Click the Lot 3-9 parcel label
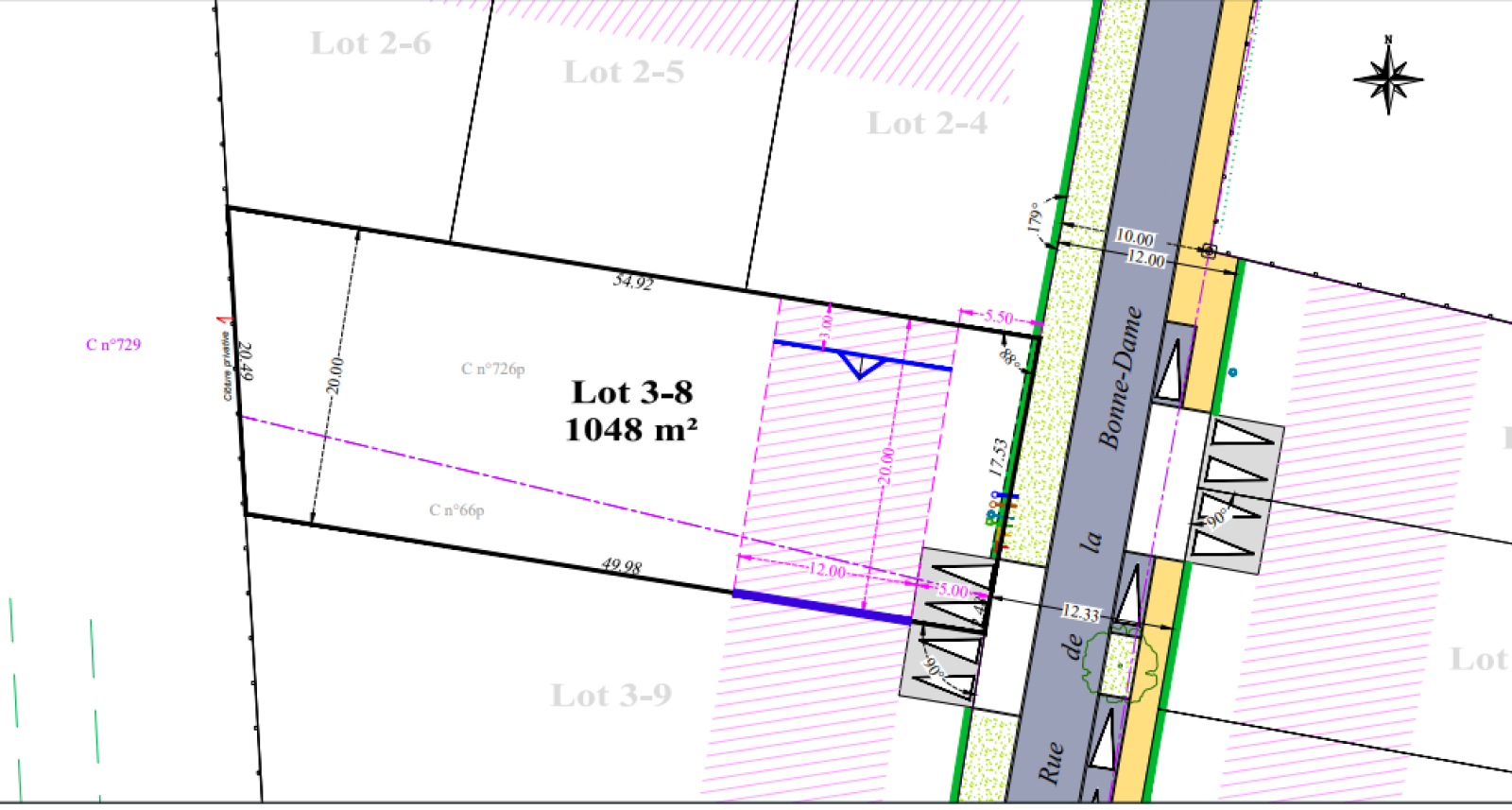This screenshot has height=810, width=1512. click(611, 696)
